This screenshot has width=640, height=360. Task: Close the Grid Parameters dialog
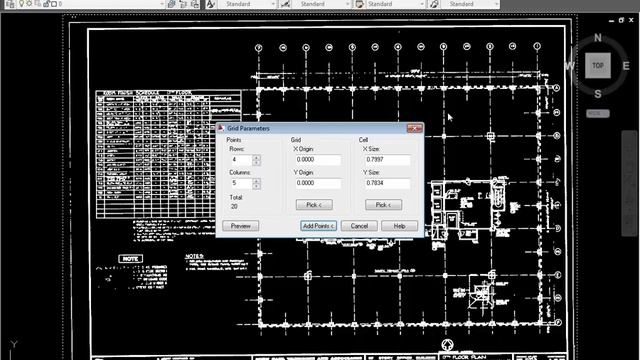(x=414, y=129)
